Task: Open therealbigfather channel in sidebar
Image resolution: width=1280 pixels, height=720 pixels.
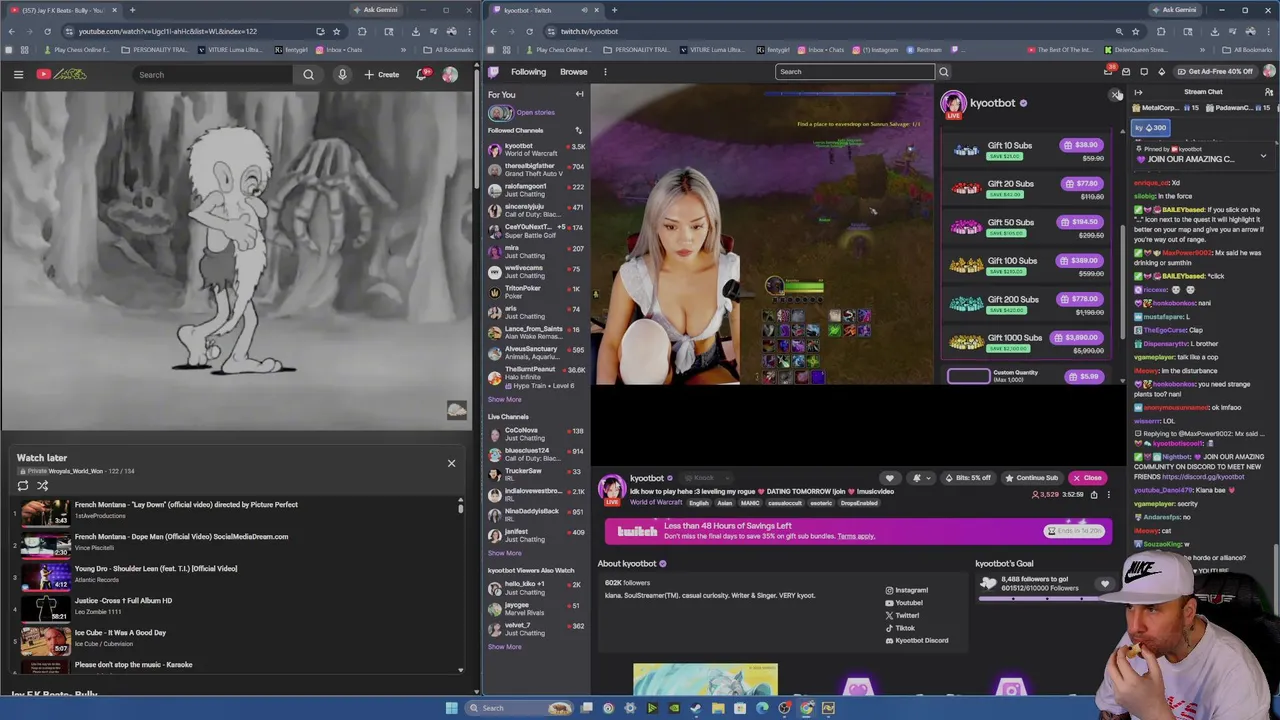Action: (x=537, y=170)
